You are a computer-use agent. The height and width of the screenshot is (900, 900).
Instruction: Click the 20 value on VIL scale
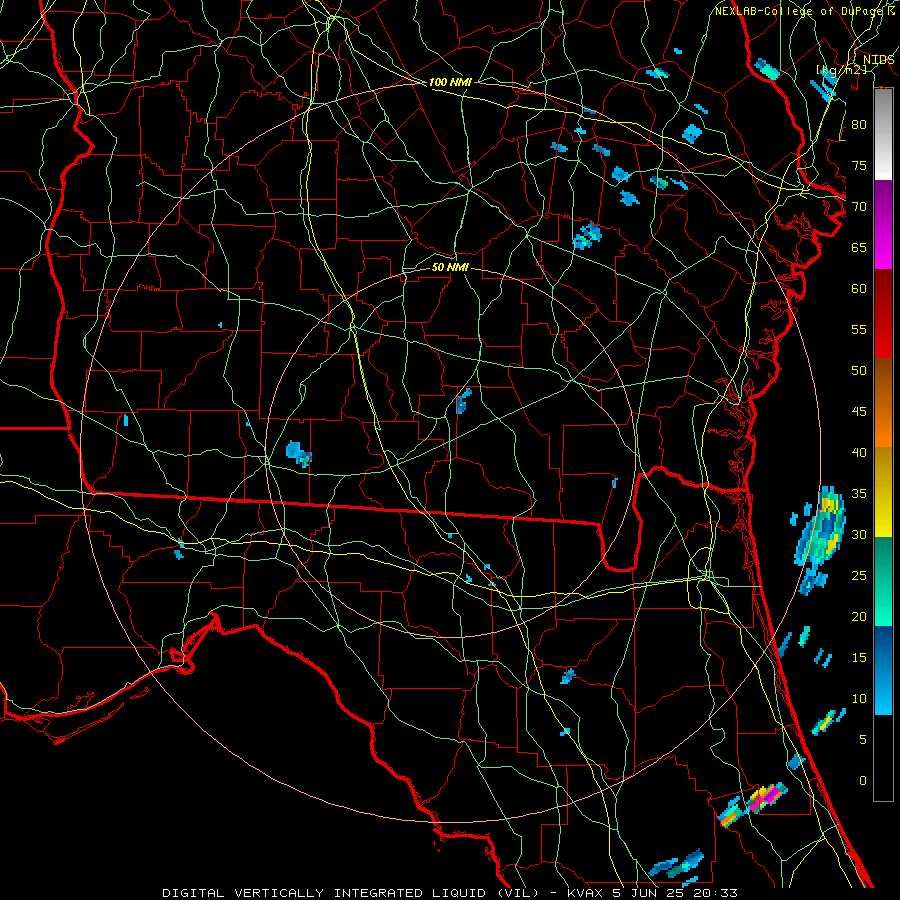[x=859, y=616]
